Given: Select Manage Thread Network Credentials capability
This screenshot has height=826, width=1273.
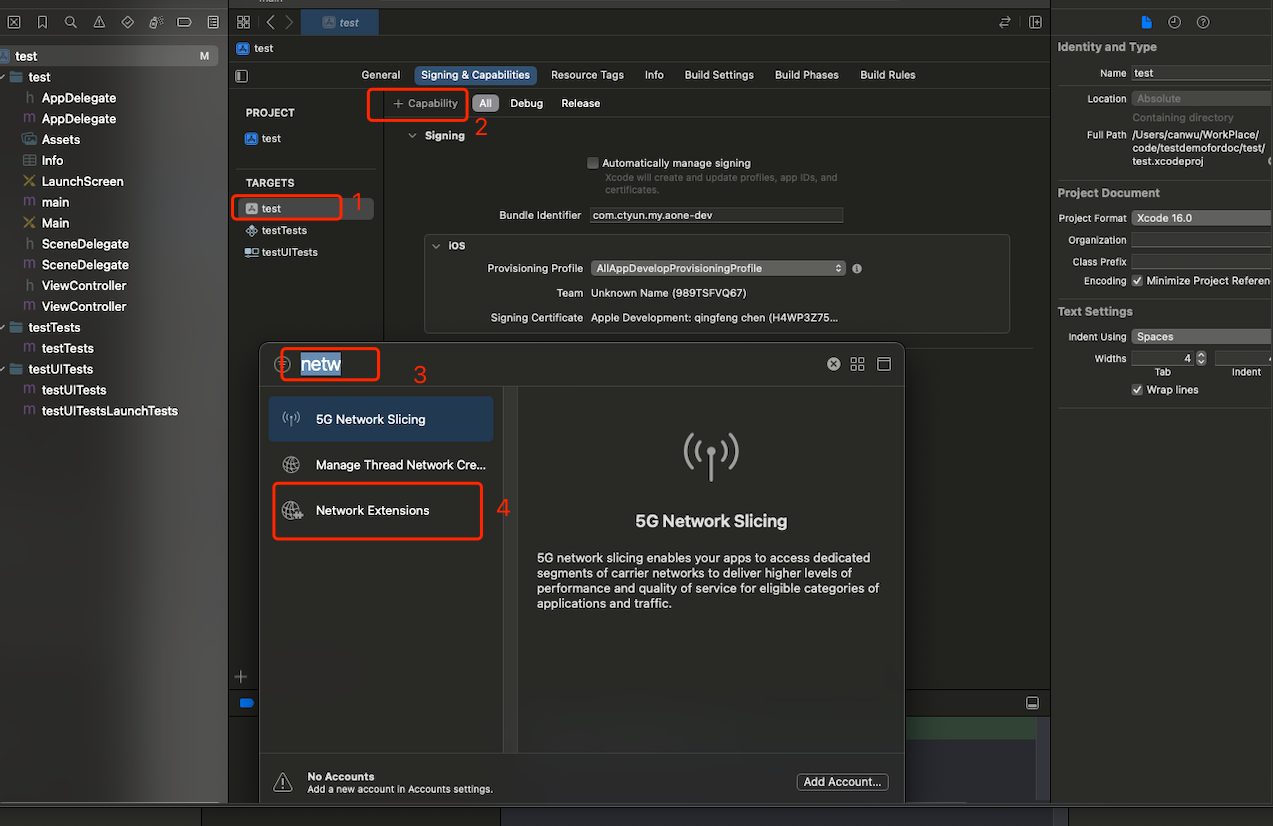Looking at the screenshot, I should pyautogui.click(x=381, y=465).
